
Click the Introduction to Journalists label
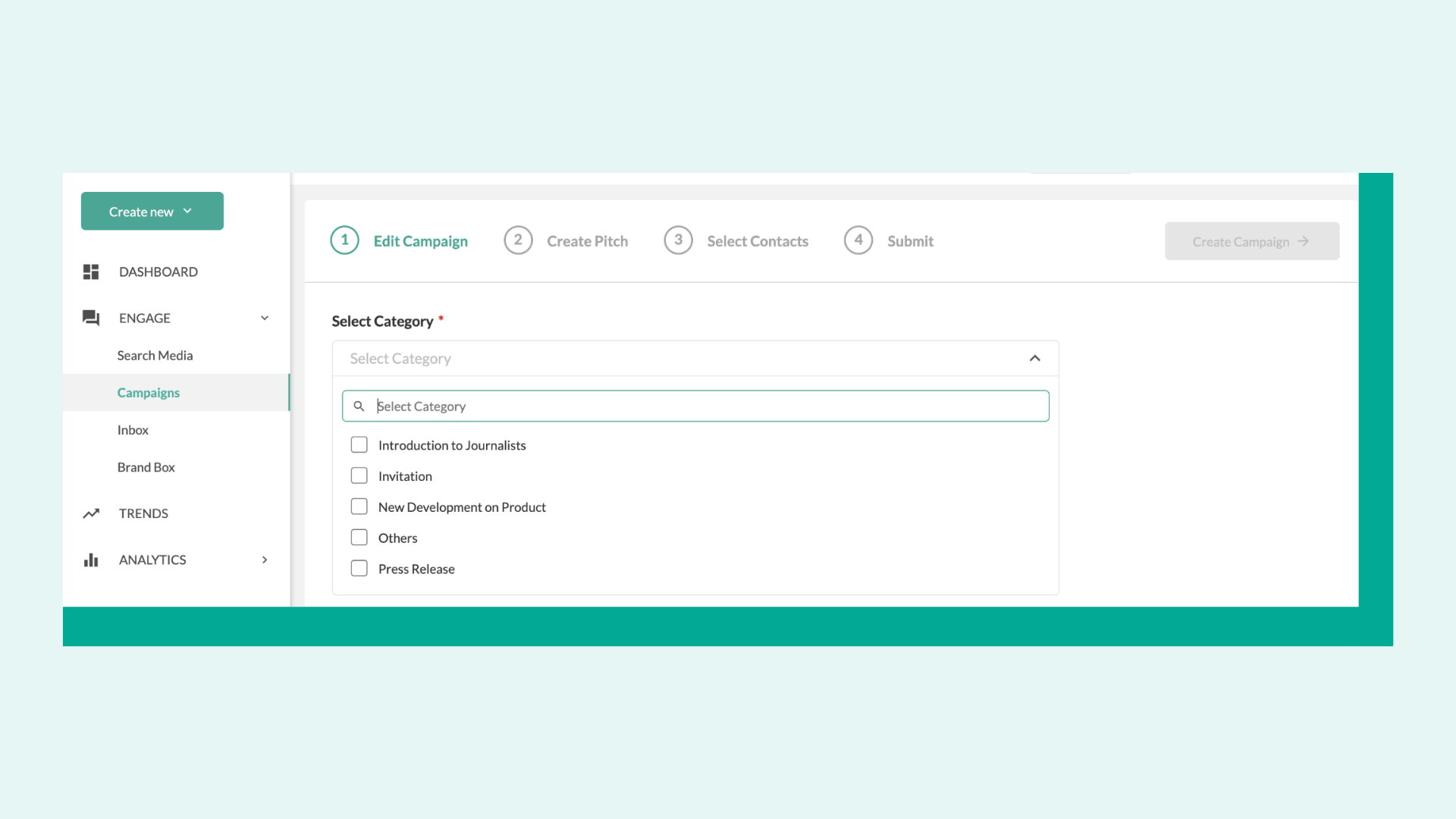tap(452, 445)
